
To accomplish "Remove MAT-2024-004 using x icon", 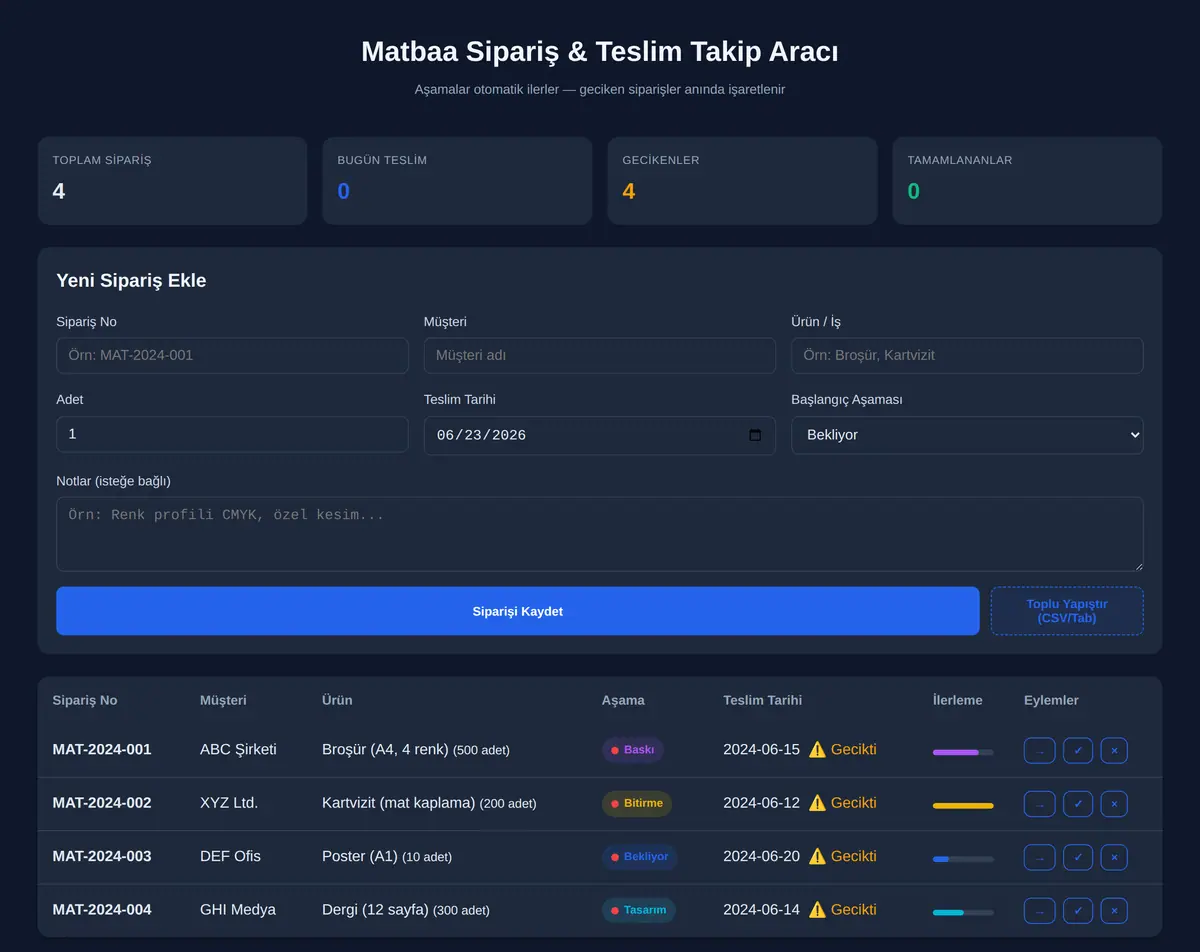I will pos(1114,911).
